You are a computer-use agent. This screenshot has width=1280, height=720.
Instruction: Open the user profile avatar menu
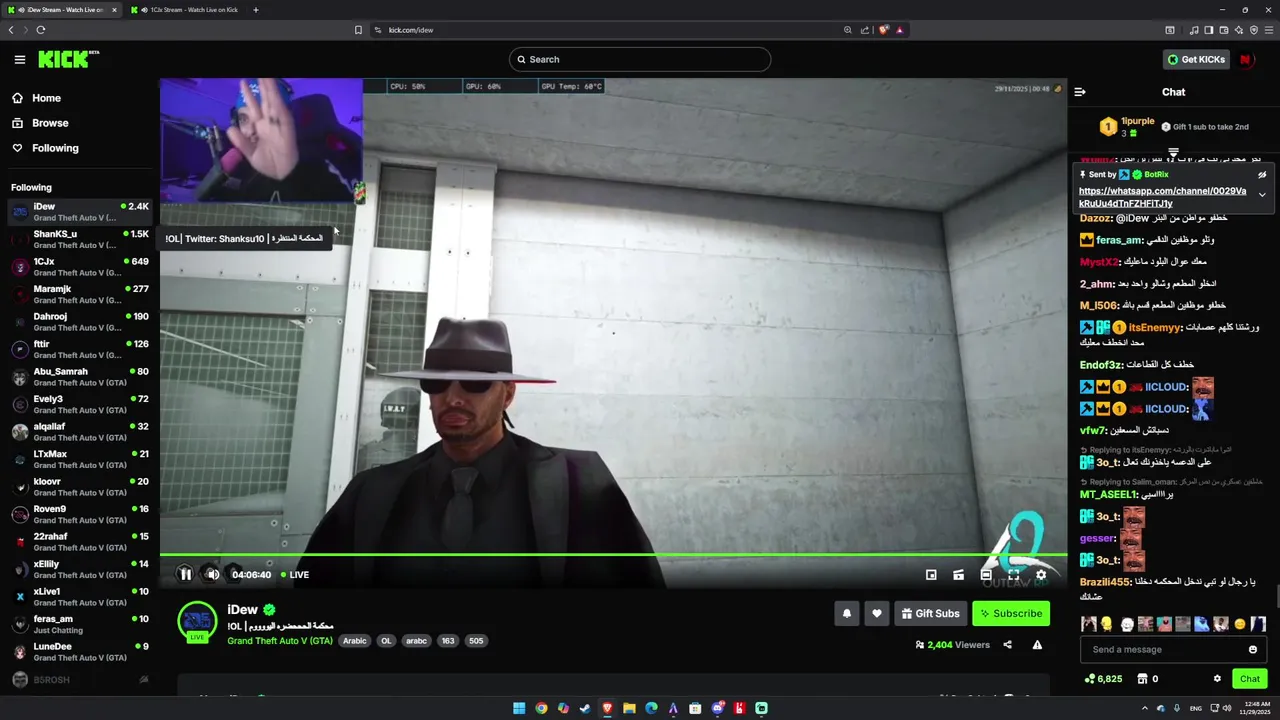click(x=1246, y=59)
